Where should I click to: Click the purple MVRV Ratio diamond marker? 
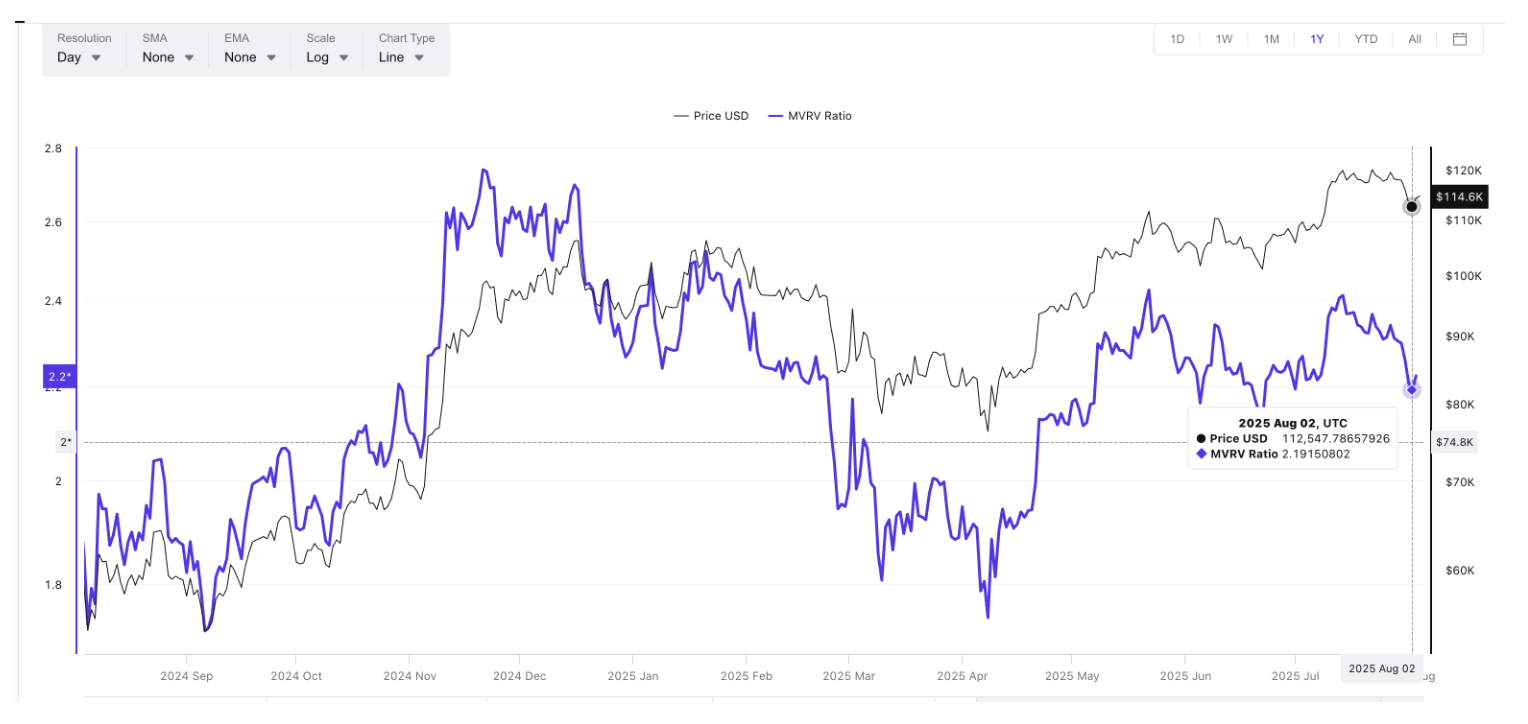point(1411,389)
